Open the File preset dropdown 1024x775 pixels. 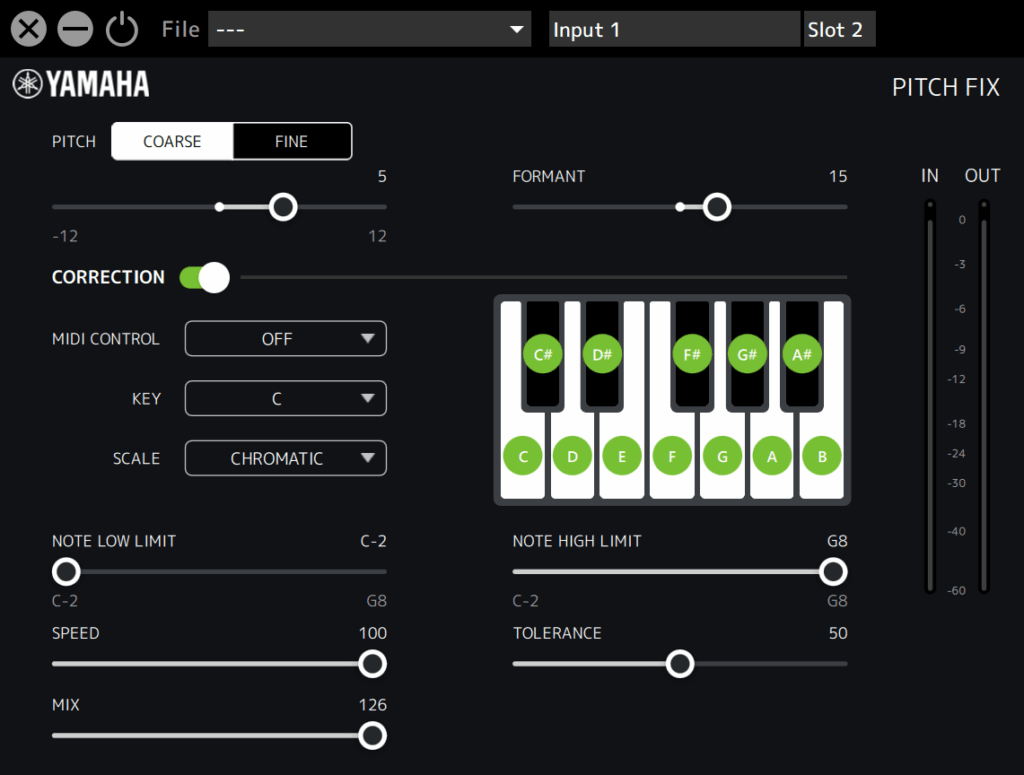tap(369, 30)
